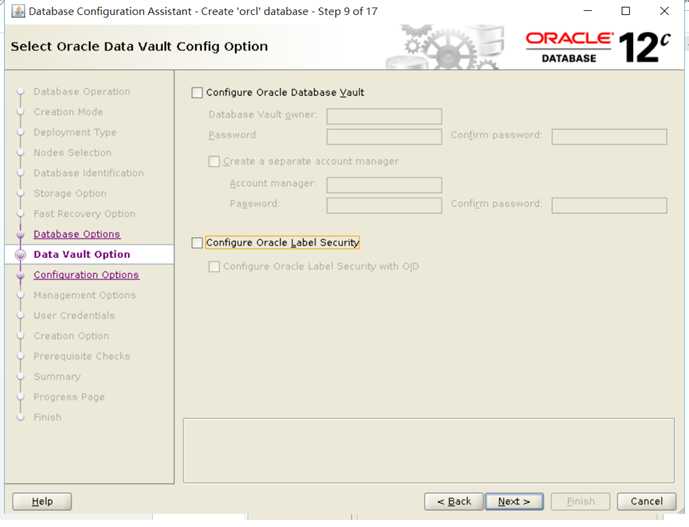689x527 pixels.
Task: Click the Help button
Action: (x=42, y=502)
